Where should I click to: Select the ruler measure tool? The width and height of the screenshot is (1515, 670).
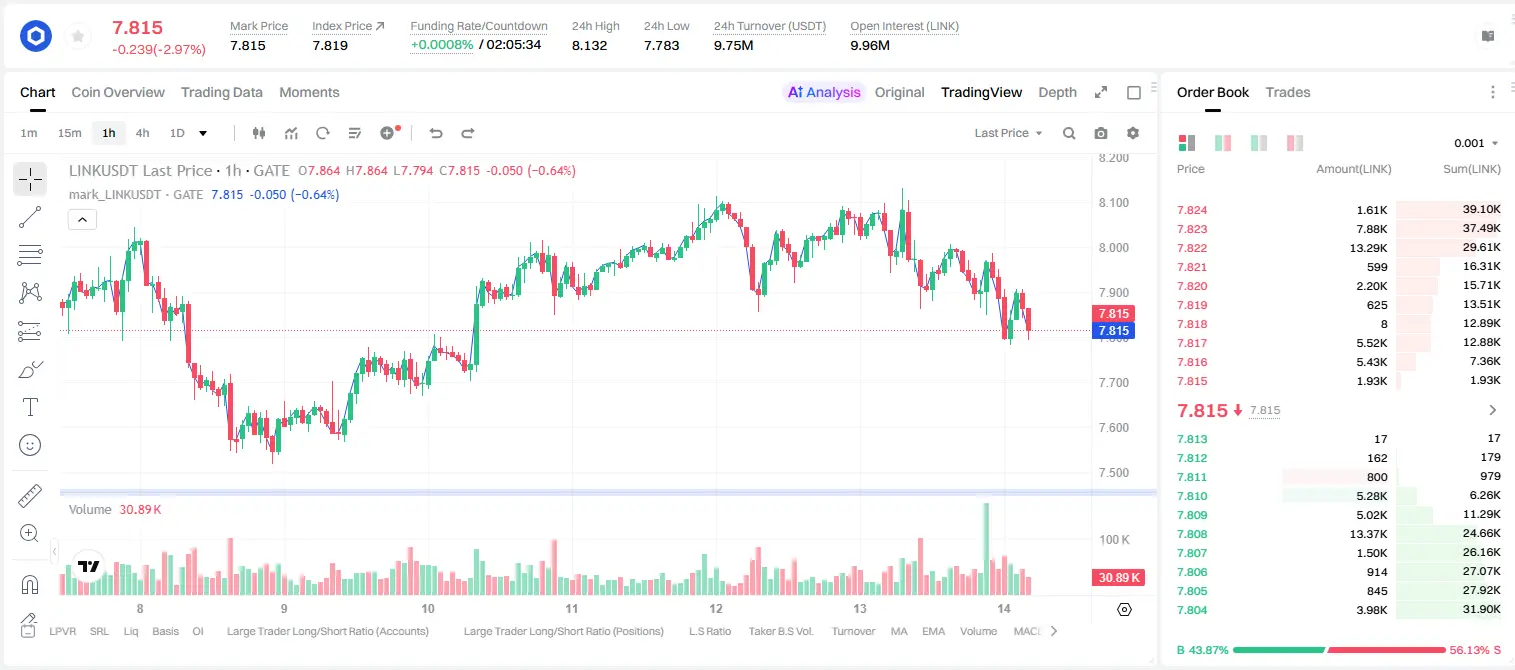click(30, 496)
